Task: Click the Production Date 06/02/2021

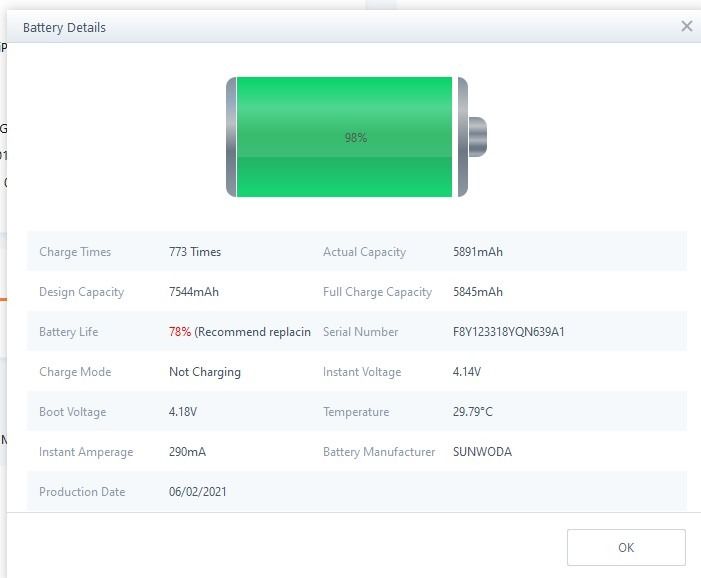Action: [198, 492]
